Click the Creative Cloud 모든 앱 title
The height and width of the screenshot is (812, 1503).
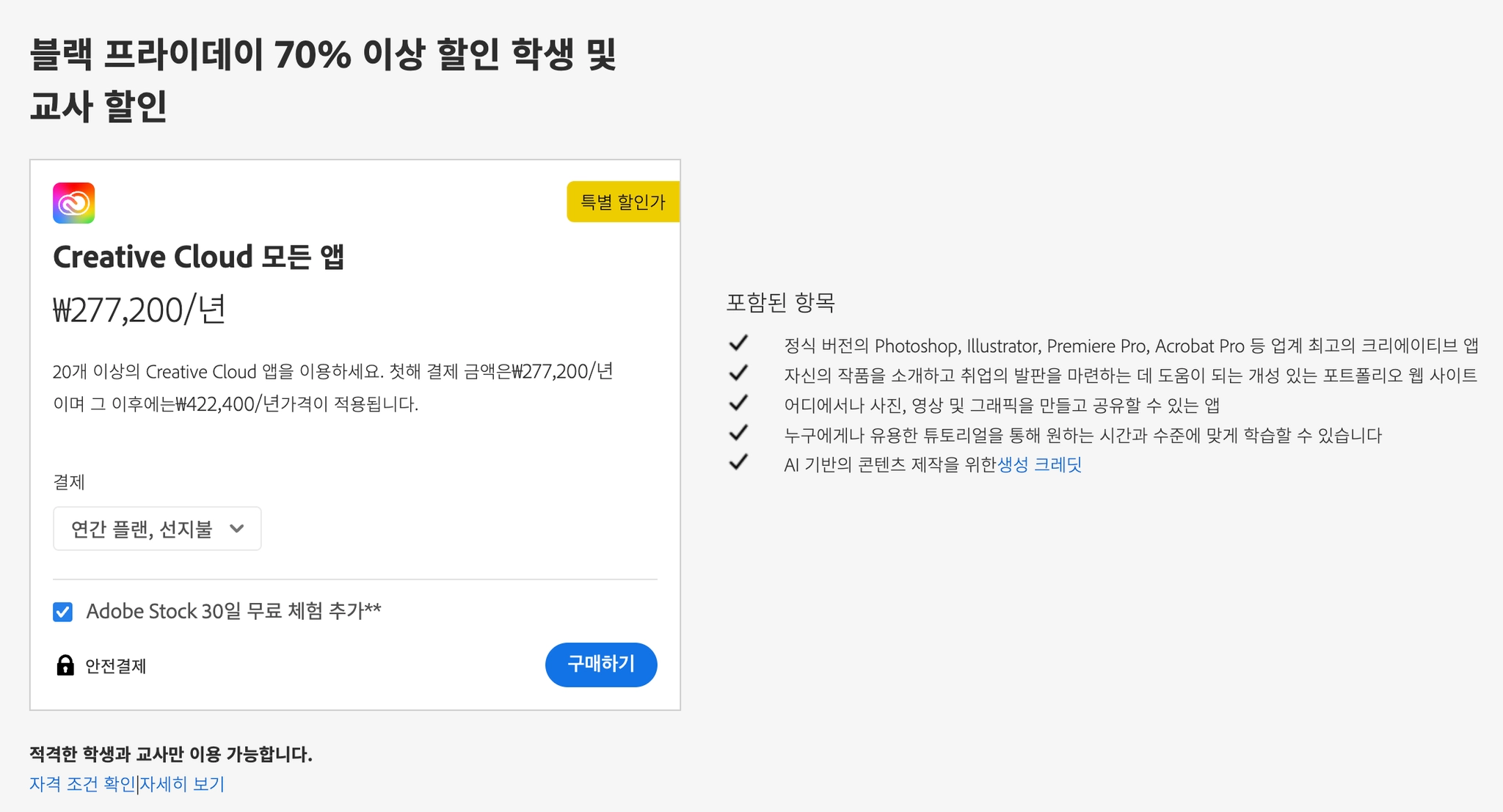(198, 257)
